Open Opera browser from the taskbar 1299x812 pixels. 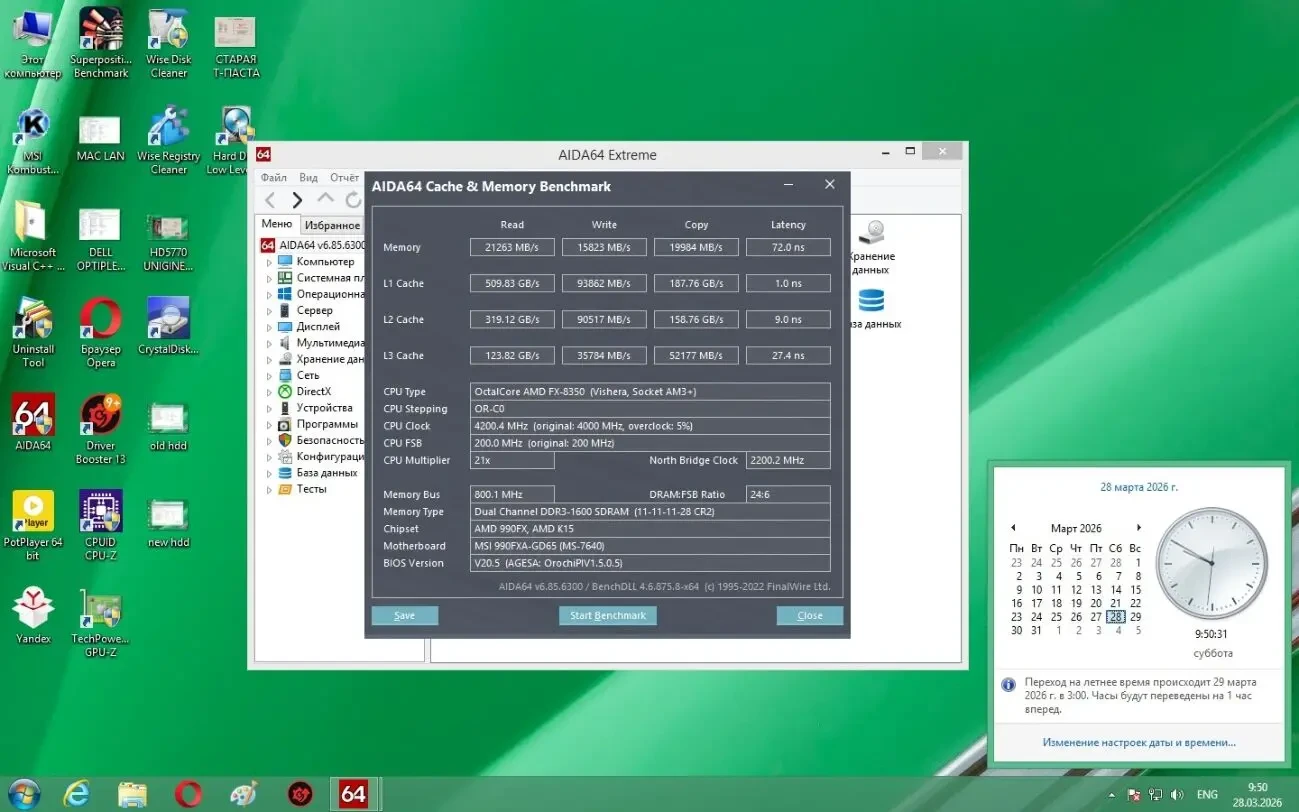click(188, 793)
